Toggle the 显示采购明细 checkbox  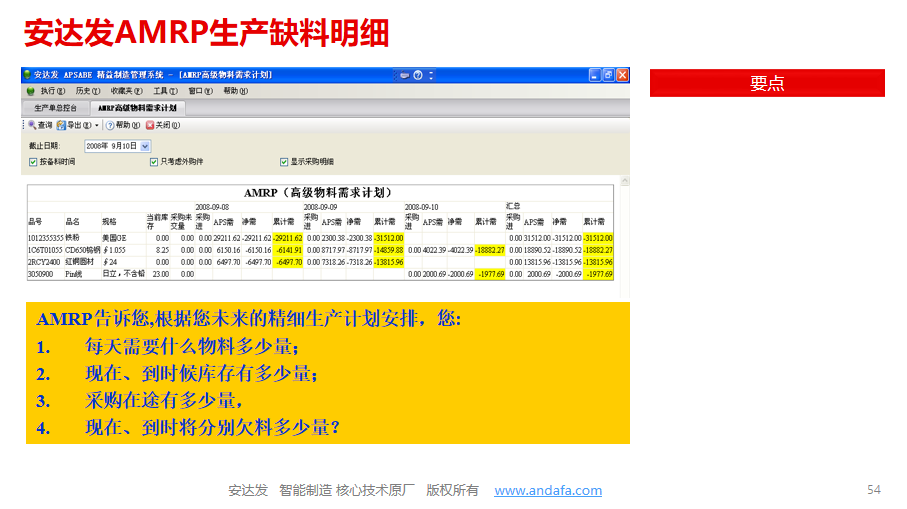[x=284, y=162]
